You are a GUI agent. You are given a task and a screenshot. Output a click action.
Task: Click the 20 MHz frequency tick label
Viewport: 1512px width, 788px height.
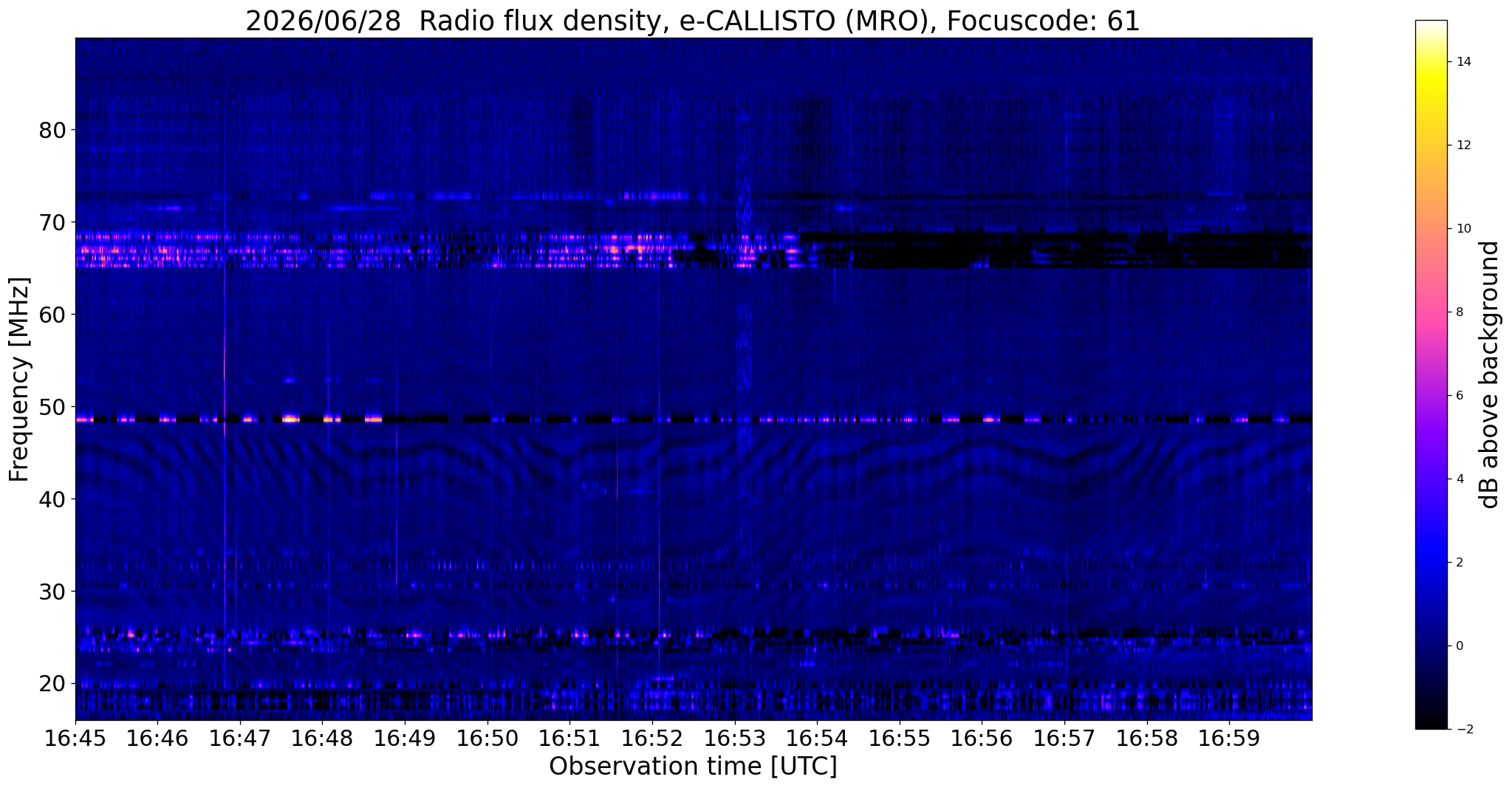(52, 684)
